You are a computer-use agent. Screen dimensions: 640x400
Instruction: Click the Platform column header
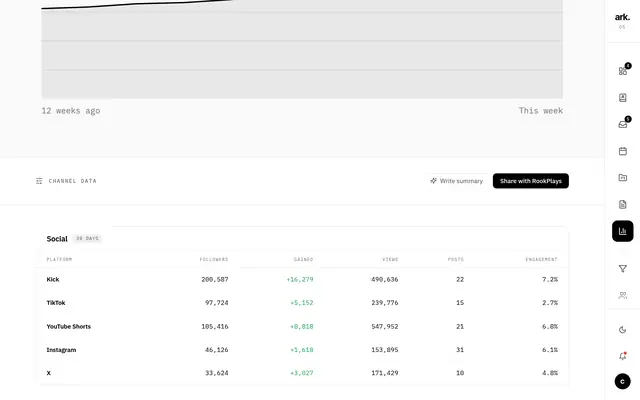tap(59, 260)
